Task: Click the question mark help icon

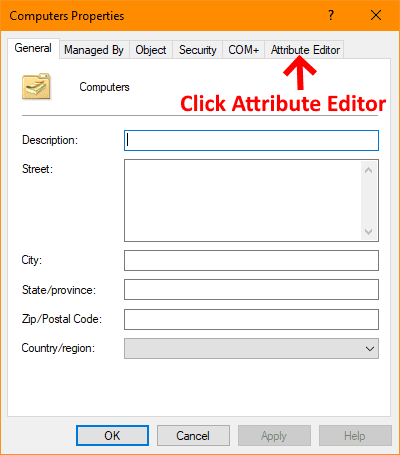Action: (x=331, y=15)
